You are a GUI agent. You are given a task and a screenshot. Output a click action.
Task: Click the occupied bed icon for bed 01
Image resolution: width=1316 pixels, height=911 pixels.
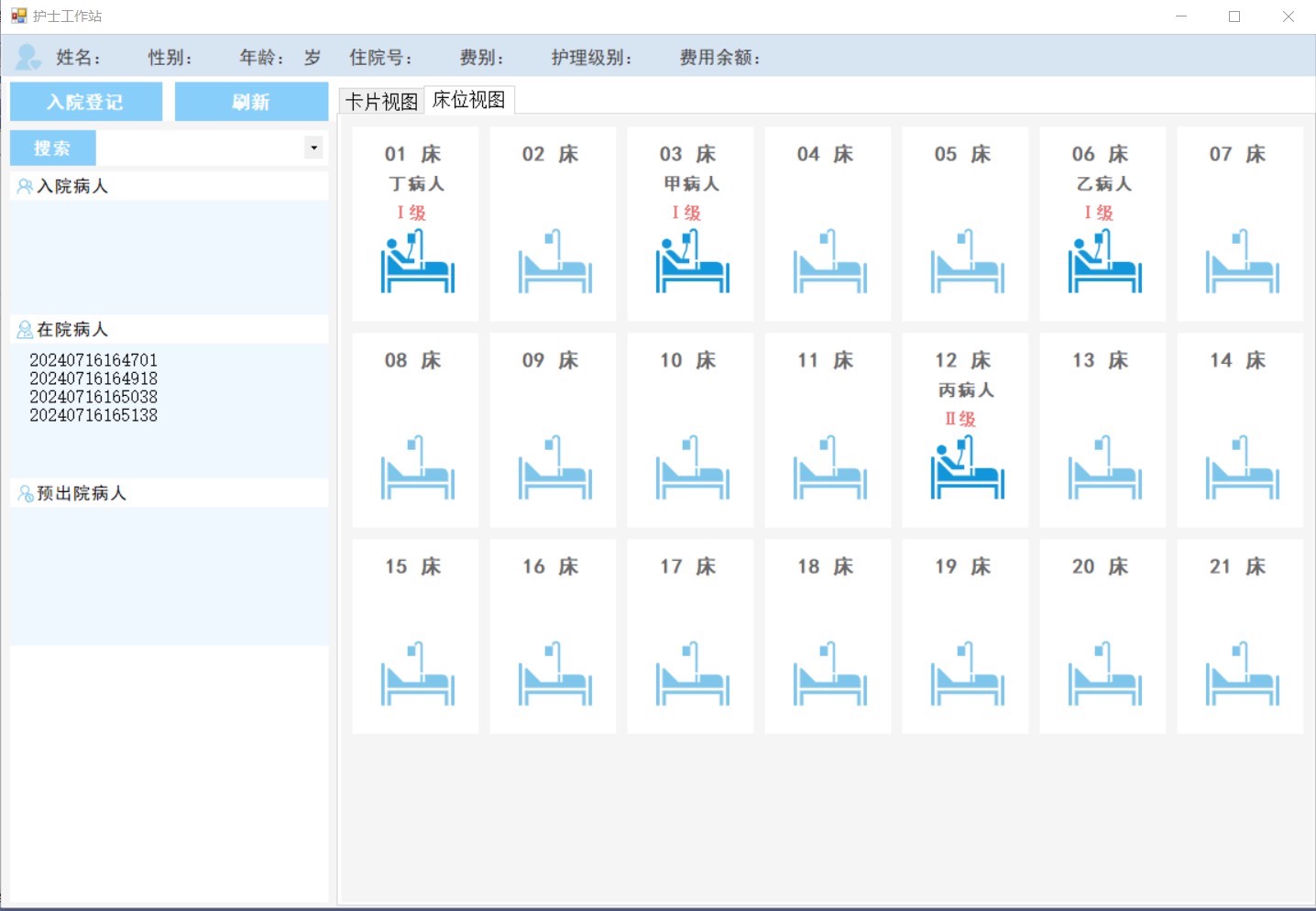tap(417, 261)
